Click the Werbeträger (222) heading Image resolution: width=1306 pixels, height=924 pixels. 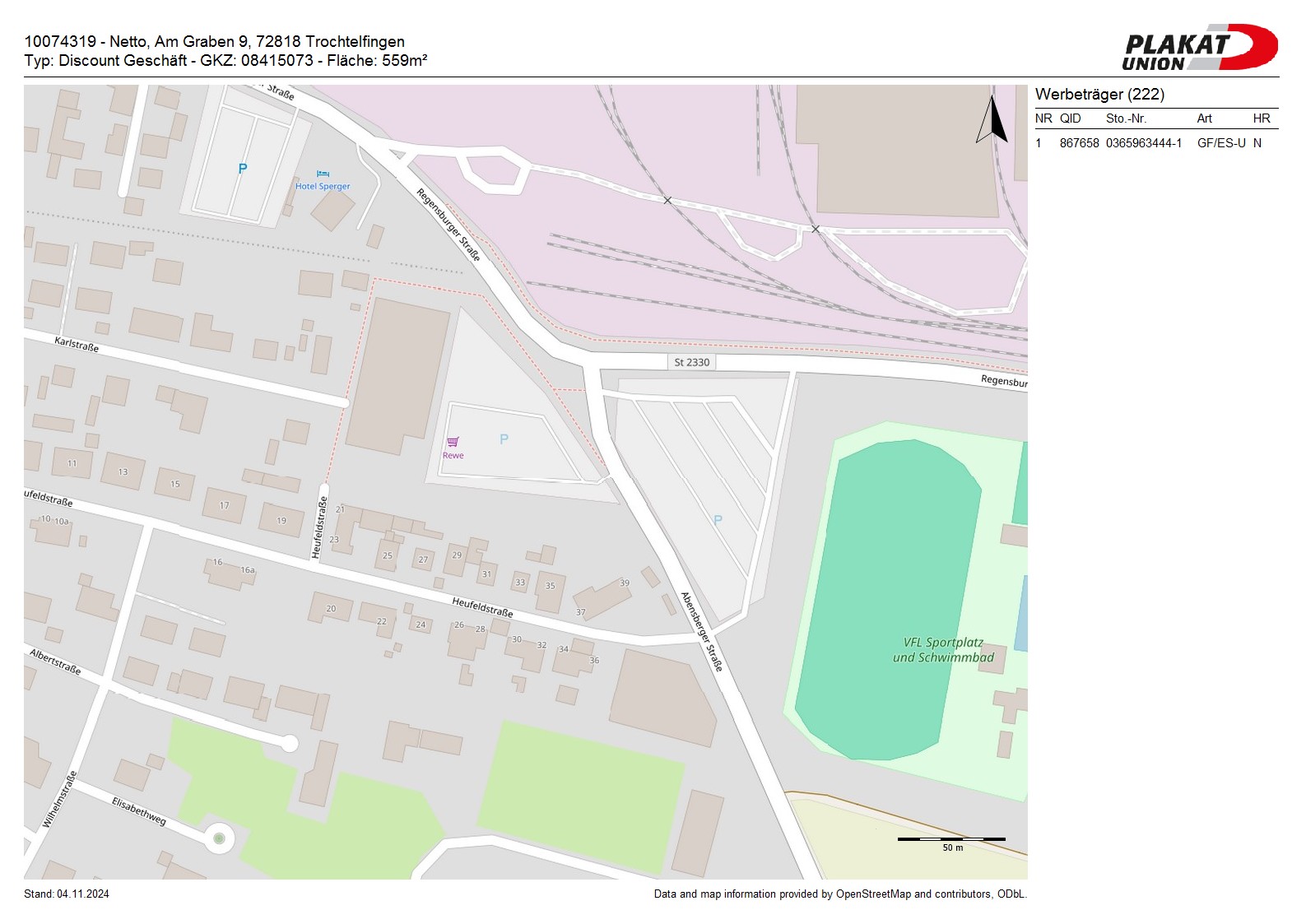pyautogui.click(x=1099, y=95)
